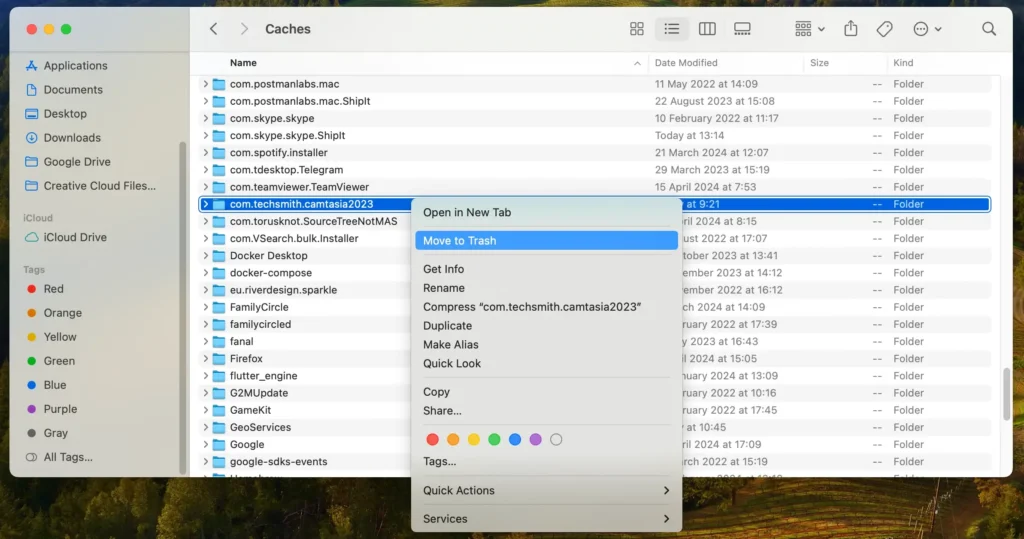This screenshot has height=539, width=1024.
Task: Open Creative Cloud Files in the sidebar
Action: 90,186
